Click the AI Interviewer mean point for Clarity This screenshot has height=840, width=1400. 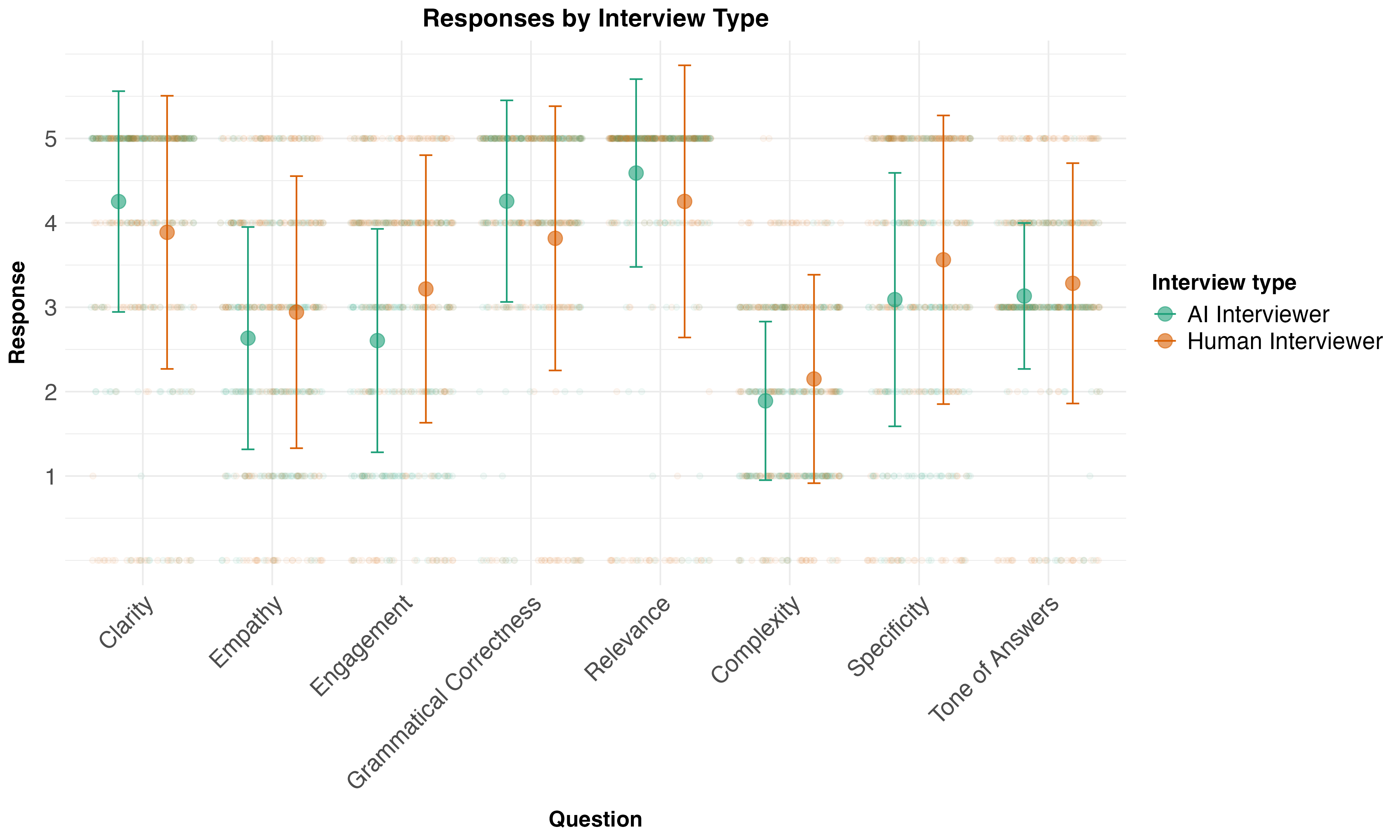(119, 202)
